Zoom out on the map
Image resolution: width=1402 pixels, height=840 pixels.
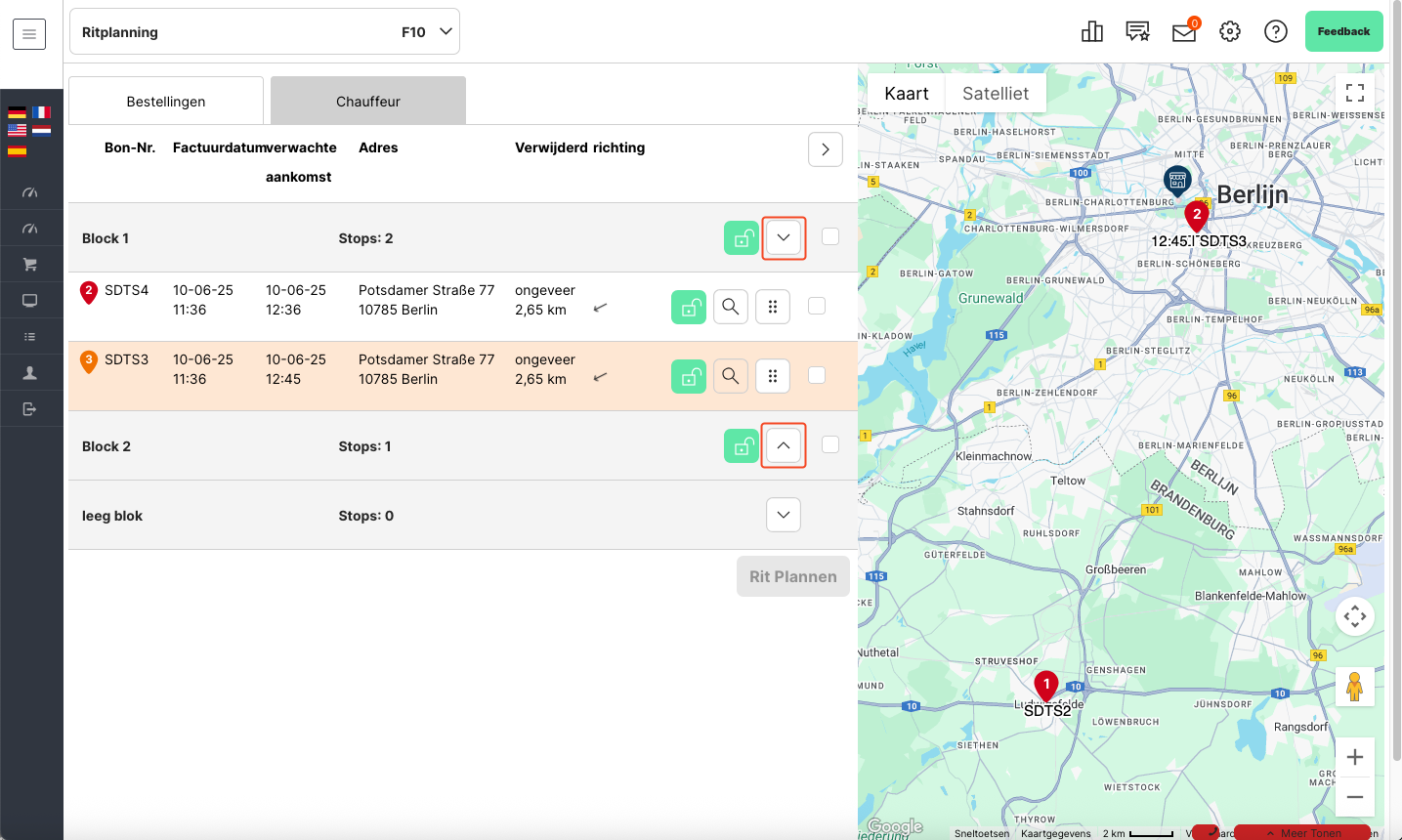(1355, 797)
